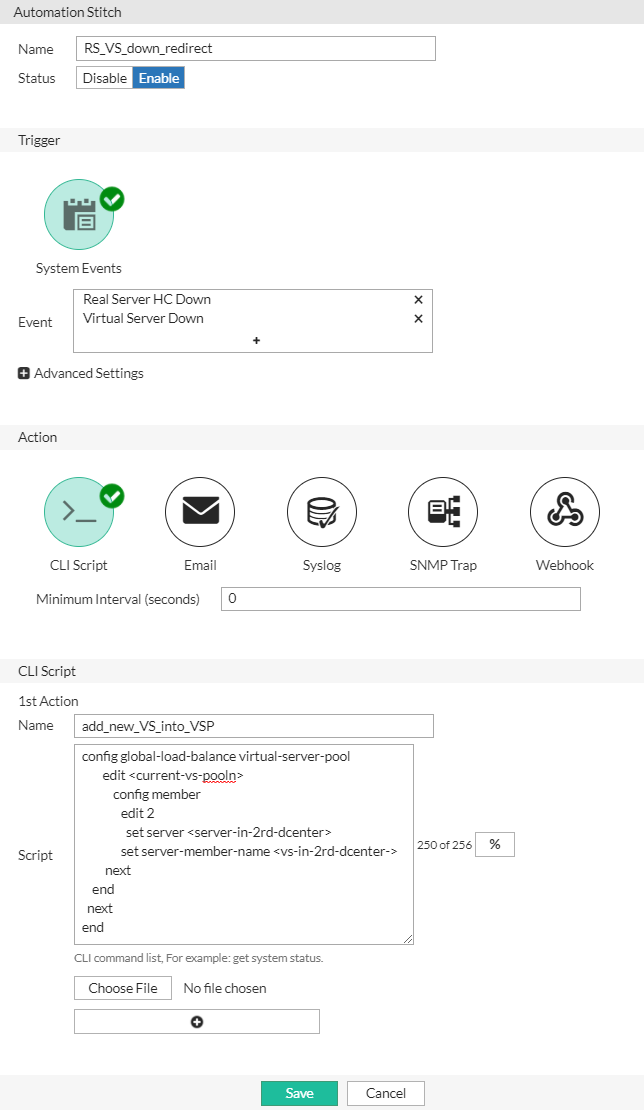The height and width of the screenshot is (1110, 644).
Task: Remove the Virtual Server Down event
Action: (418, 318)
